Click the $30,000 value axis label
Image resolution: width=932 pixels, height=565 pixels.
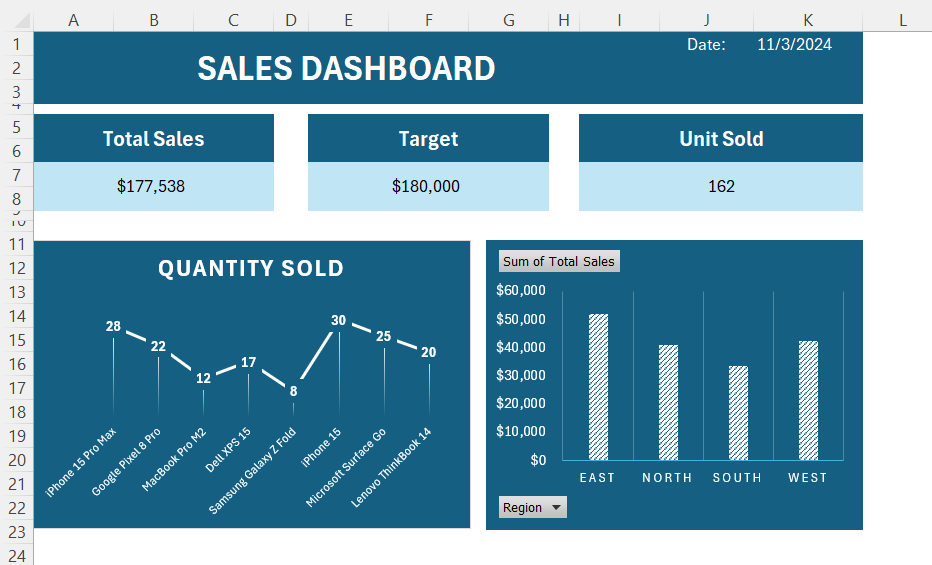click(x=521, y=375)
